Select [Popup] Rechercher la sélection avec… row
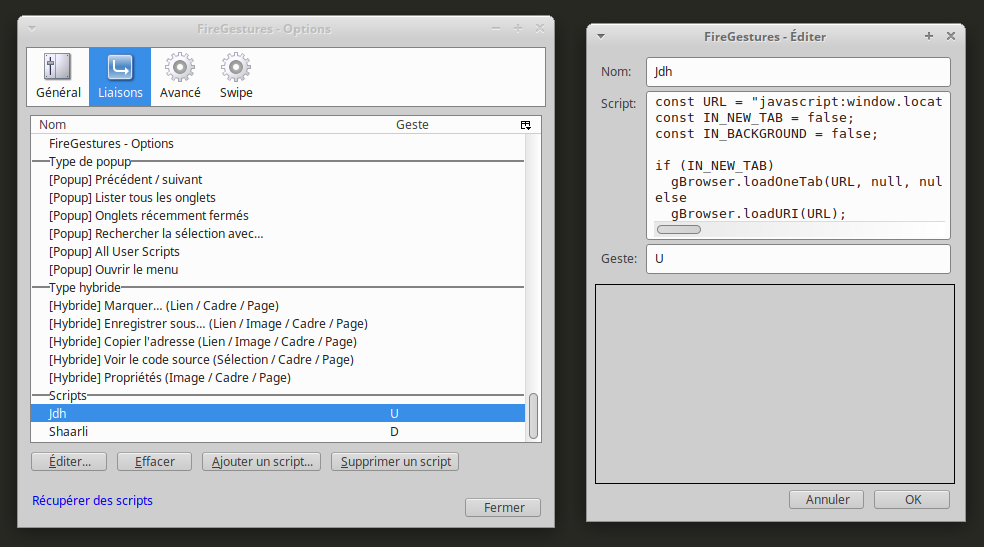This screenshot has width=984, height=547. [x=278, y=233]
